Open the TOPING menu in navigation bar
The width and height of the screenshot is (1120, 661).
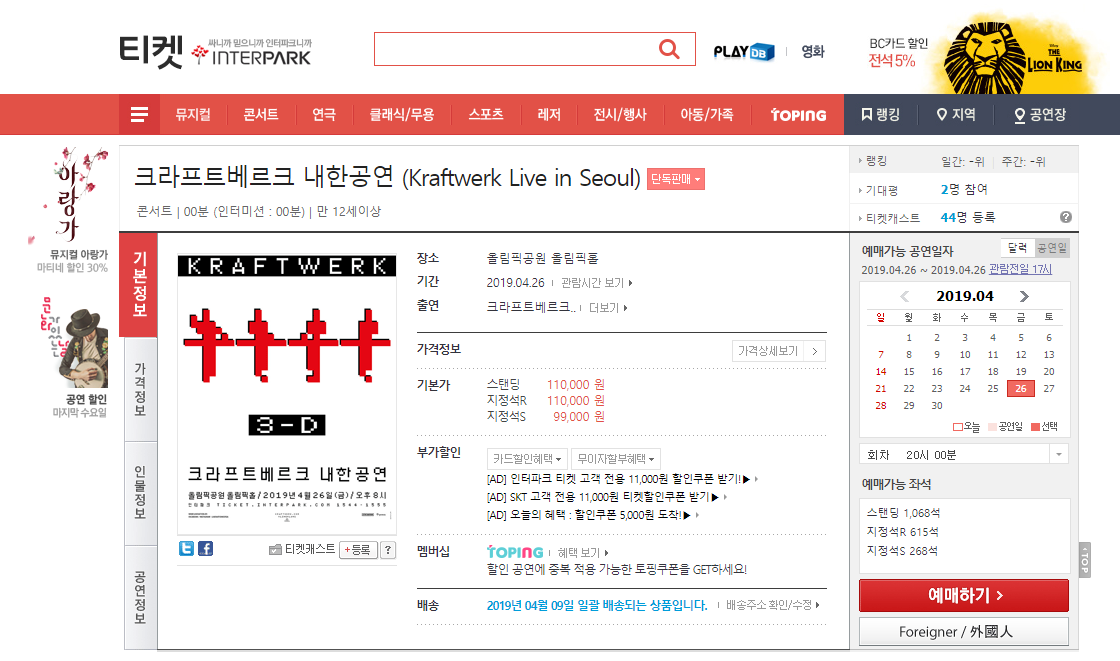tap(798, 114)
